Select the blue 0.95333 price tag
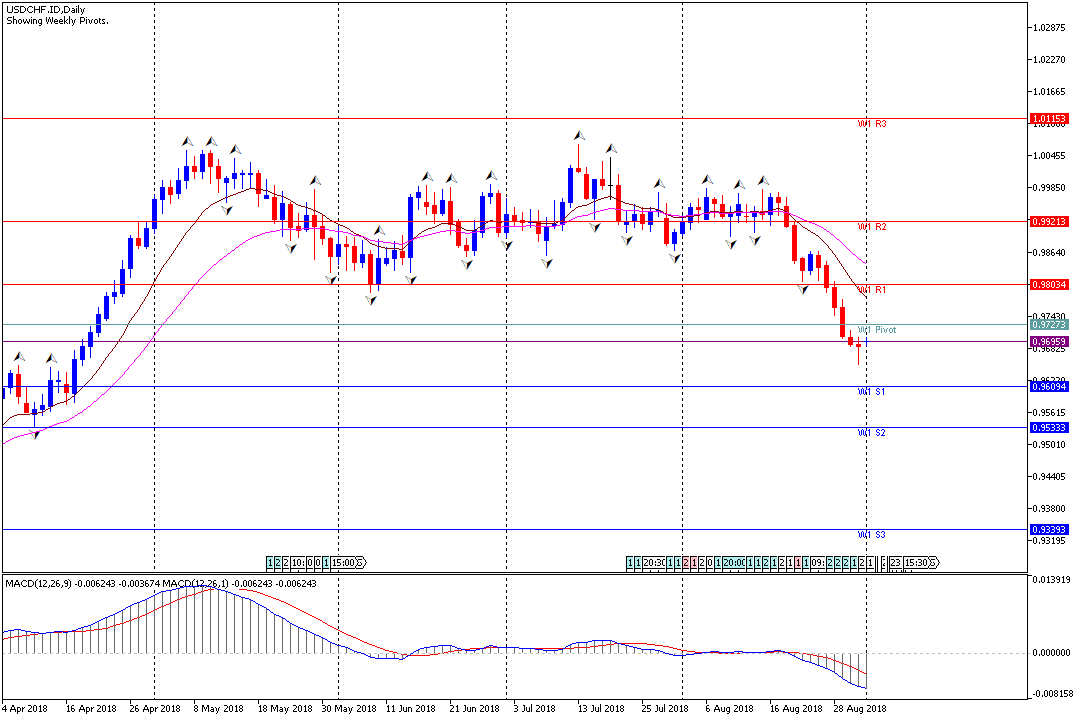The width and height of the screenshot is (1080, 720). [1049, 427]
